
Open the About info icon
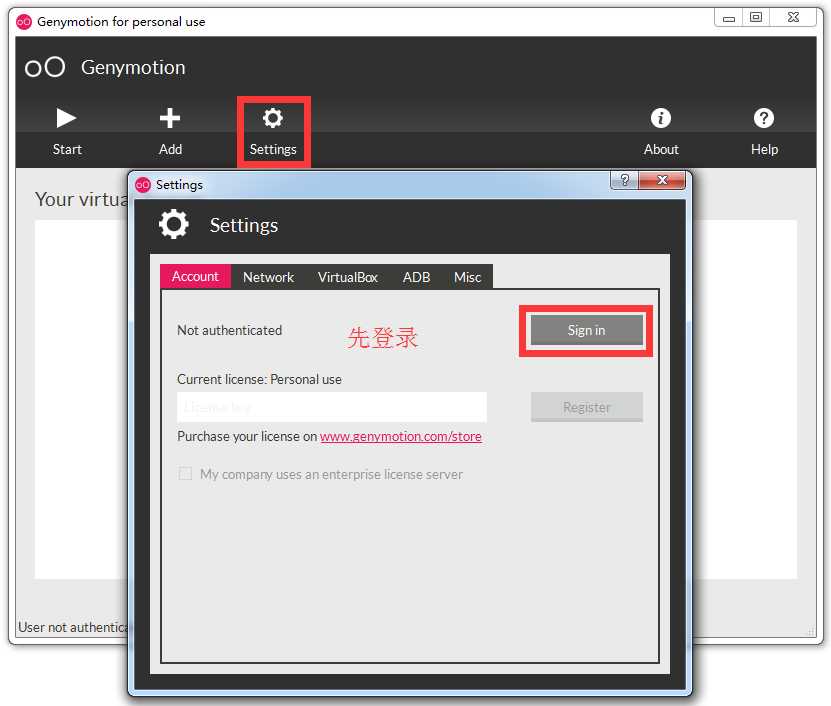pyautogui.click(x=660, y=118)
